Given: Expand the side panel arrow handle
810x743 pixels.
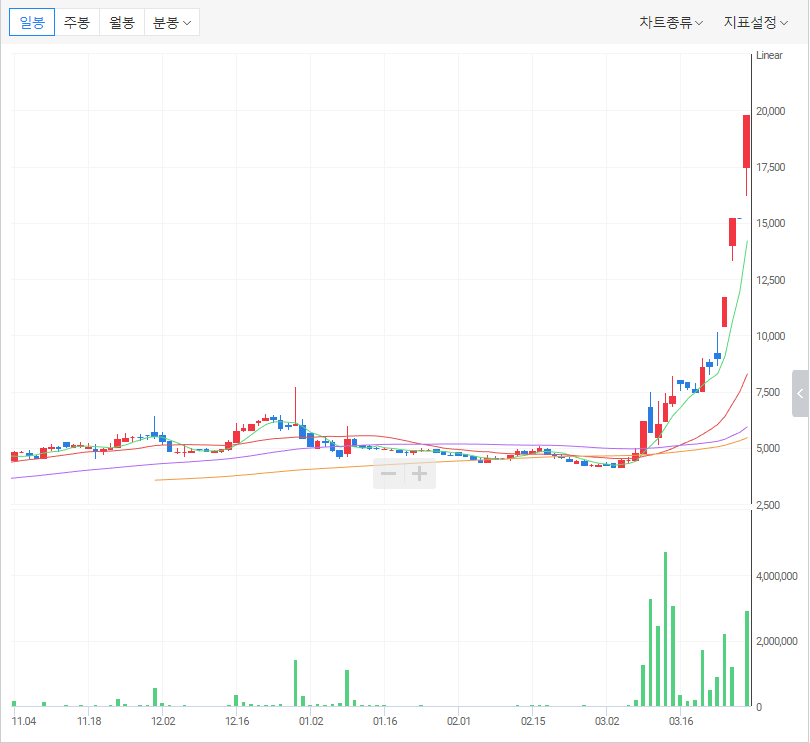Looking at the screenshot, I should point(800,393).
